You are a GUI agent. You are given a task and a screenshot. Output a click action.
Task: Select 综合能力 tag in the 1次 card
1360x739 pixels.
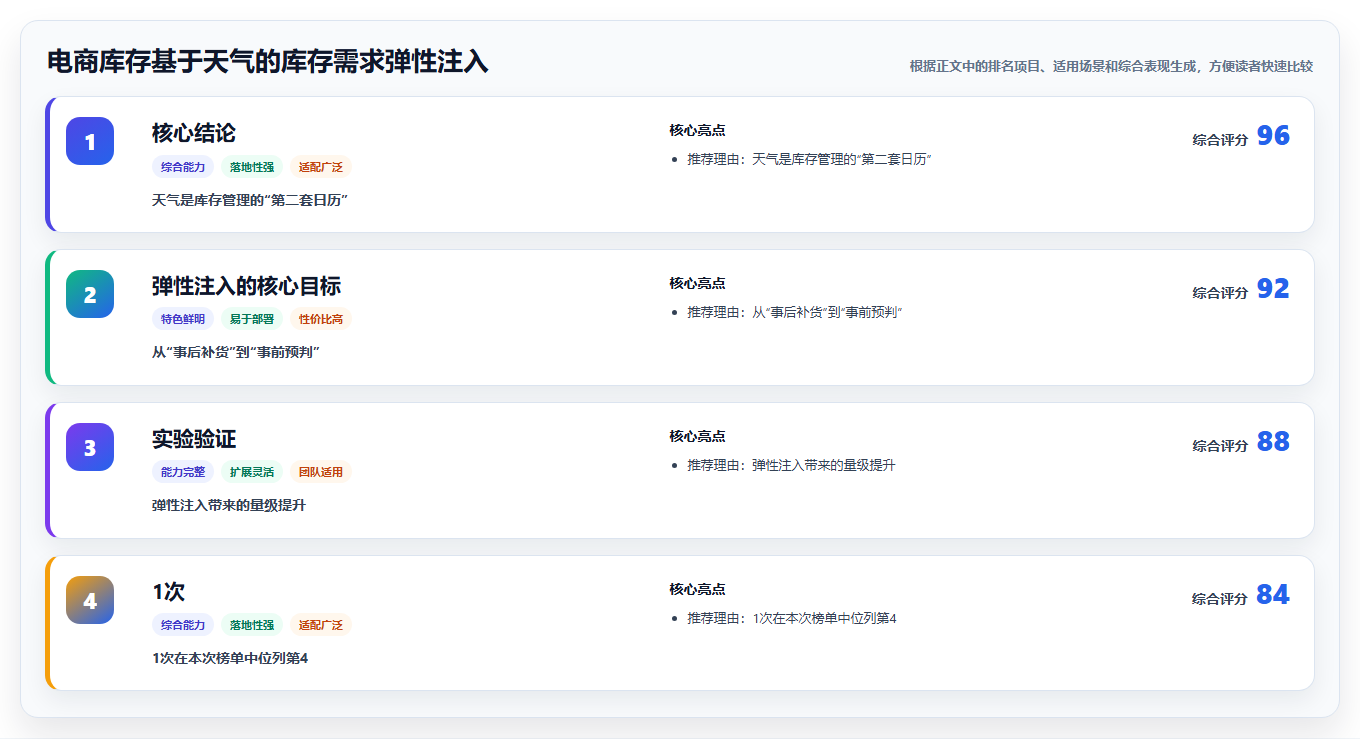pos(183,626)
